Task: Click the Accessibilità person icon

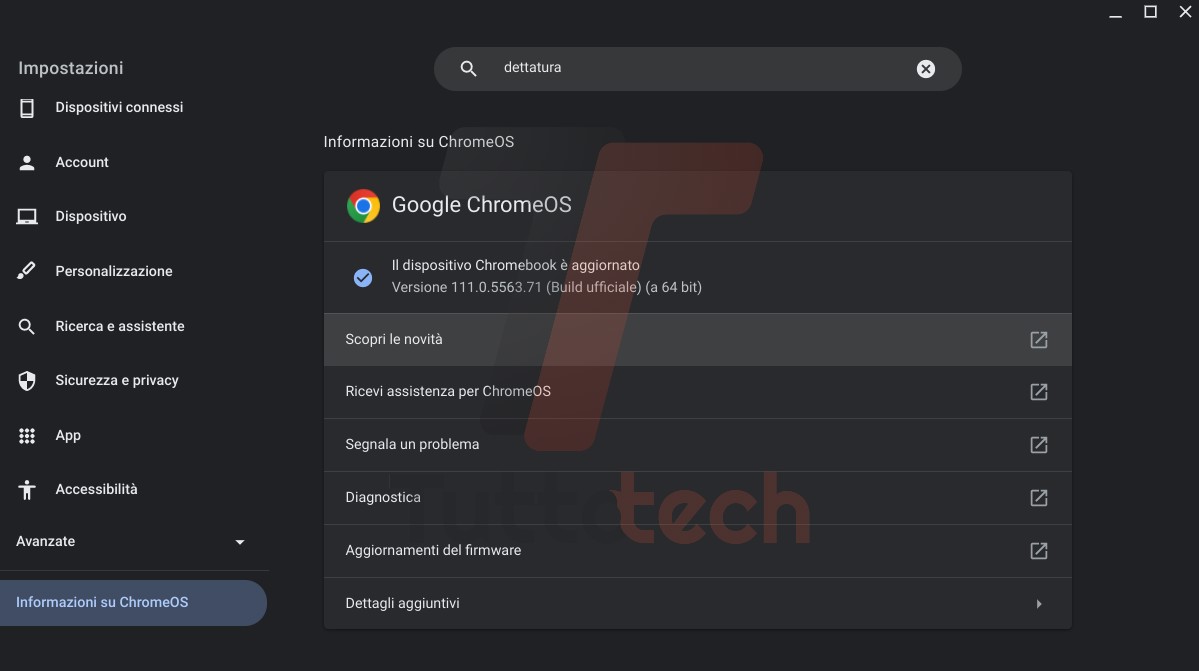Action: pyautogui.click(x=27, y=490)
